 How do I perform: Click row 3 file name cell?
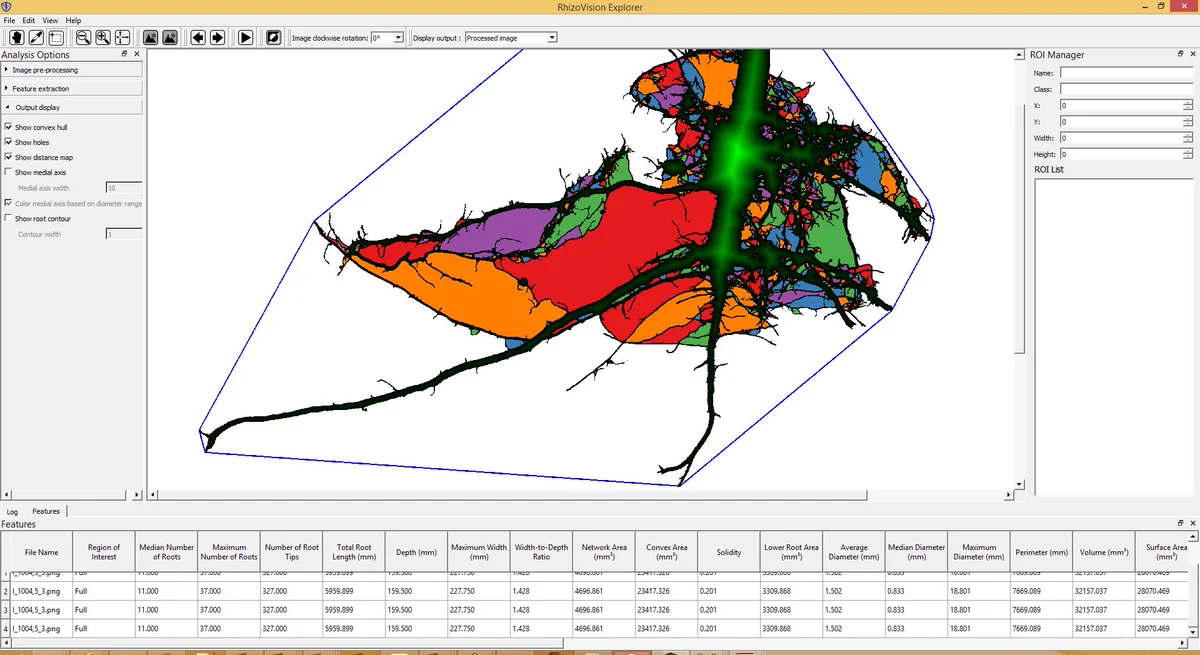click(x=41, y=609)
